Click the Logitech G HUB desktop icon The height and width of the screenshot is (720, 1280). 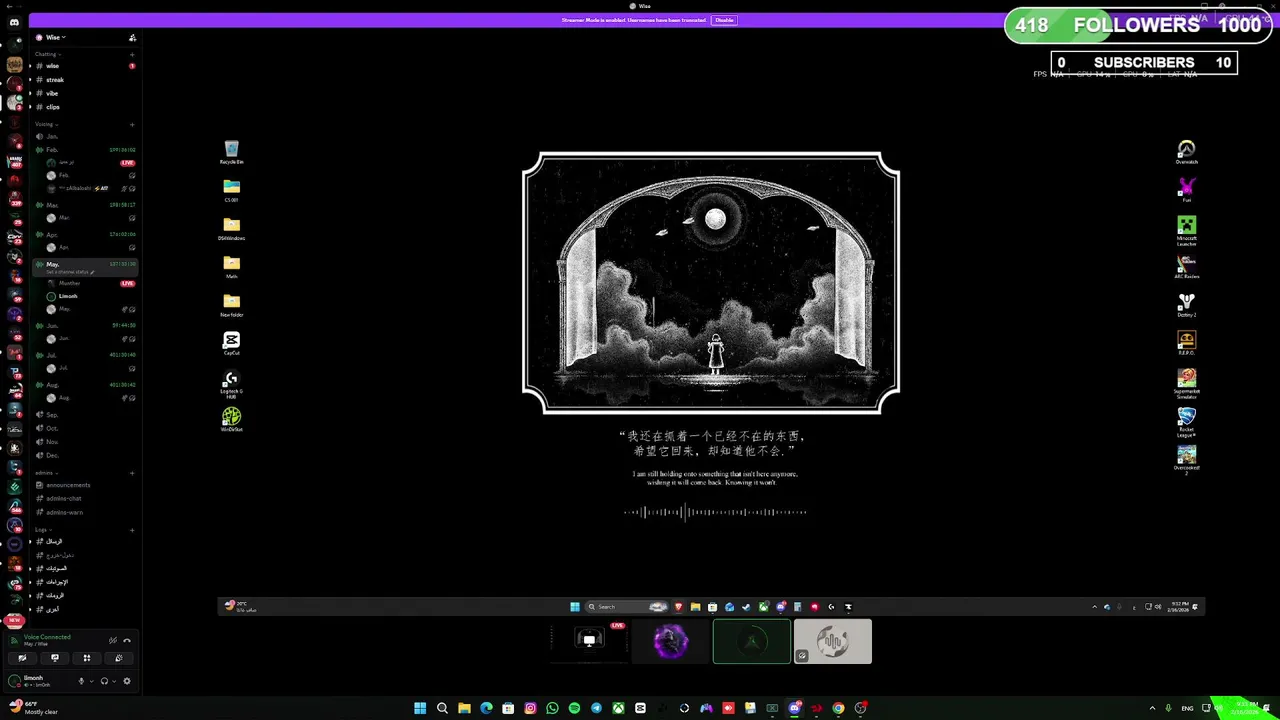click(x=231, y=384)
